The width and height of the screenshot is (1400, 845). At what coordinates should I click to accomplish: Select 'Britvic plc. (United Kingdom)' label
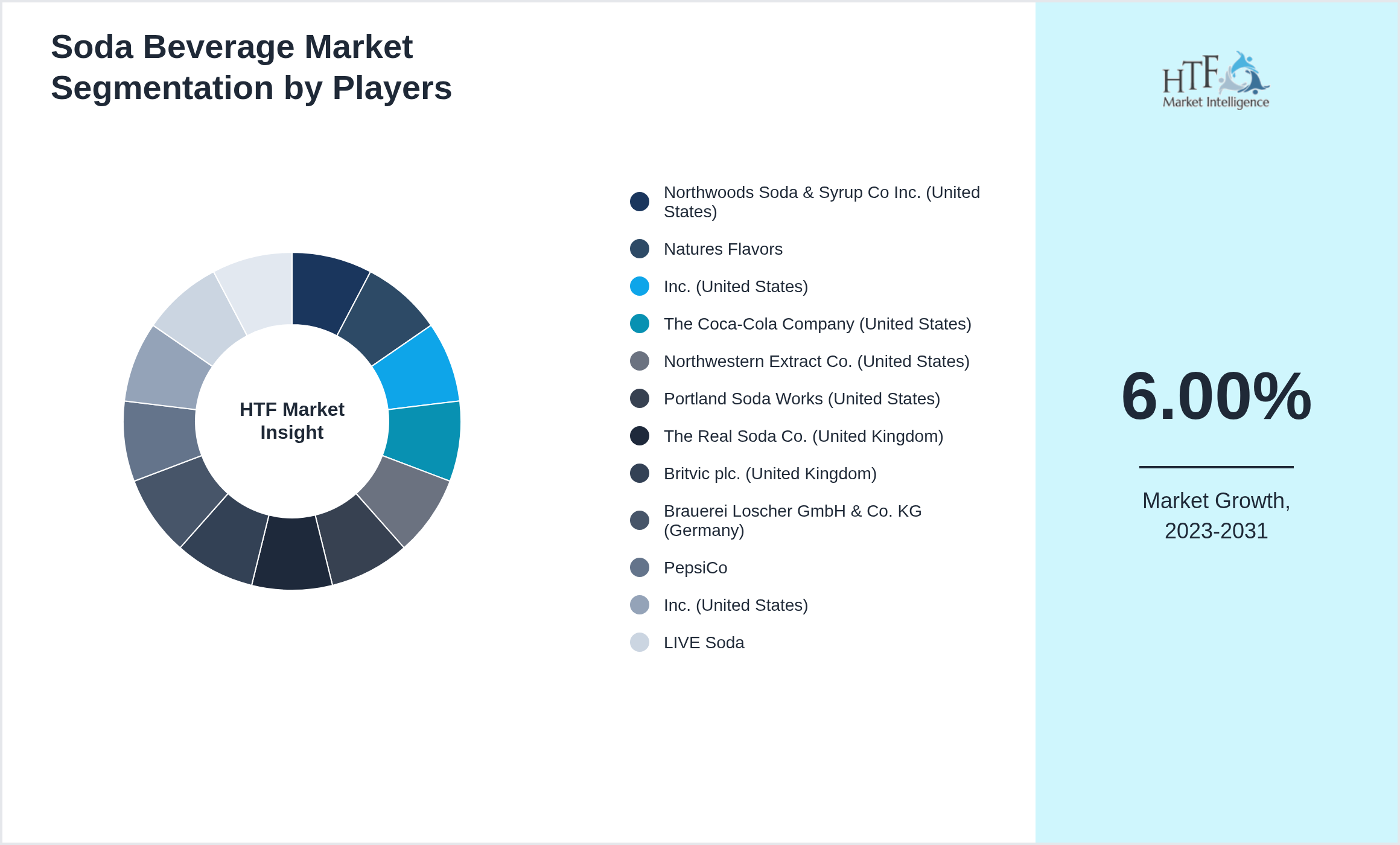click(770, 473)
